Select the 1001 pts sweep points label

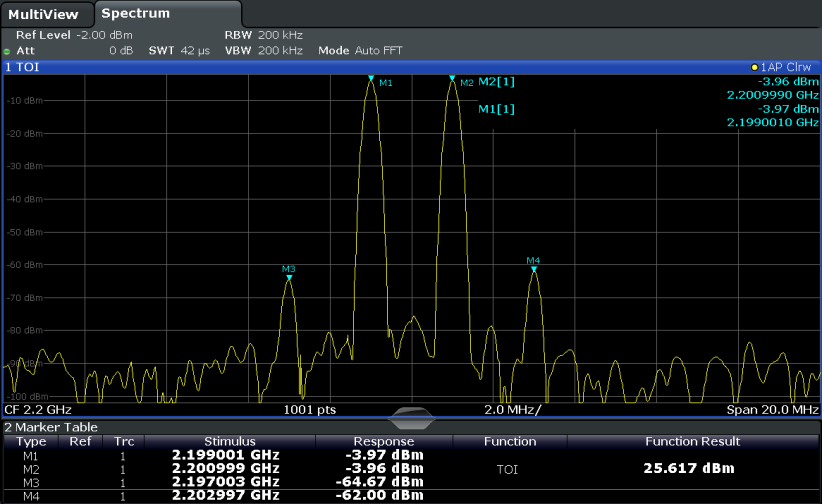tap(310, 410)
